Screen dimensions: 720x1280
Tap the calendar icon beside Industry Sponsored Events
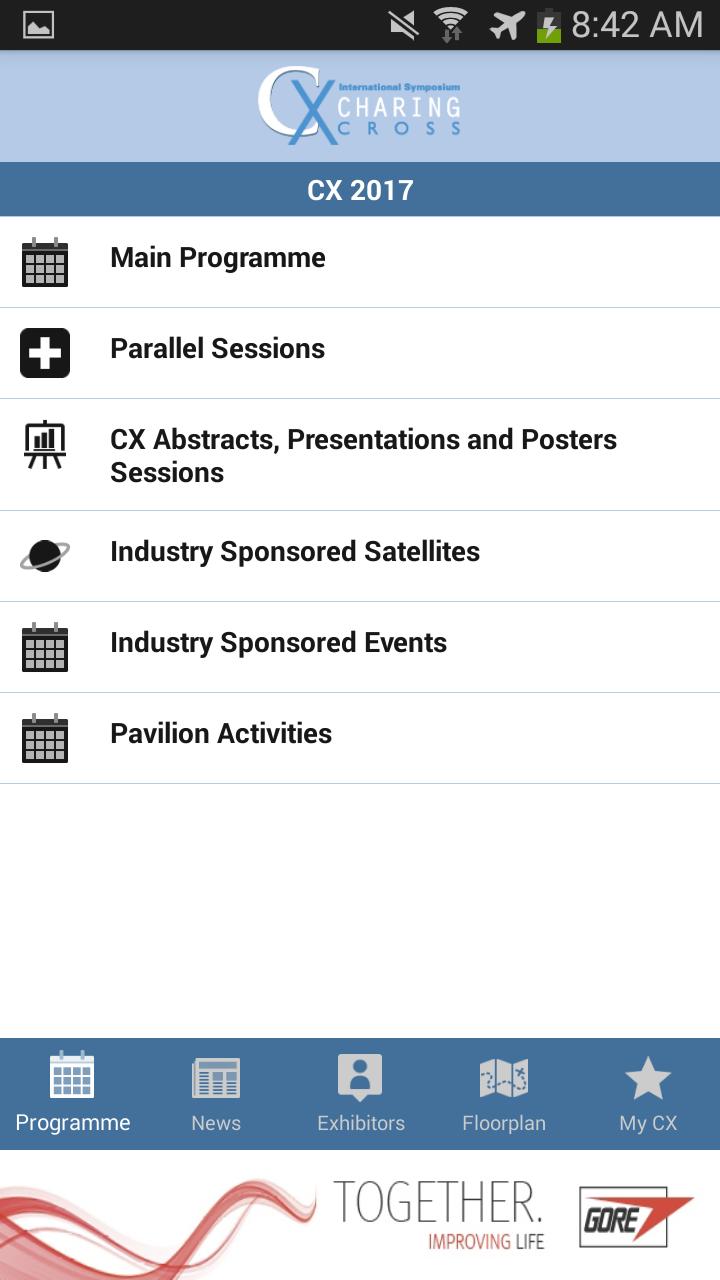[x=45, y=647]
